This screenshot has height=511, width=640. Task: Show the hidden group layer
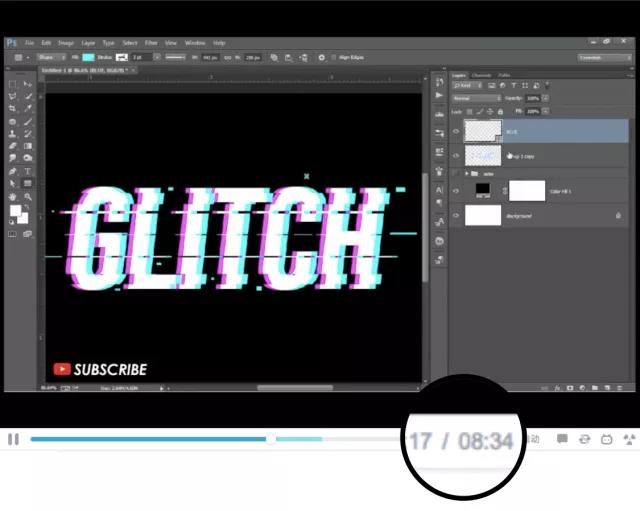[456, 174]
